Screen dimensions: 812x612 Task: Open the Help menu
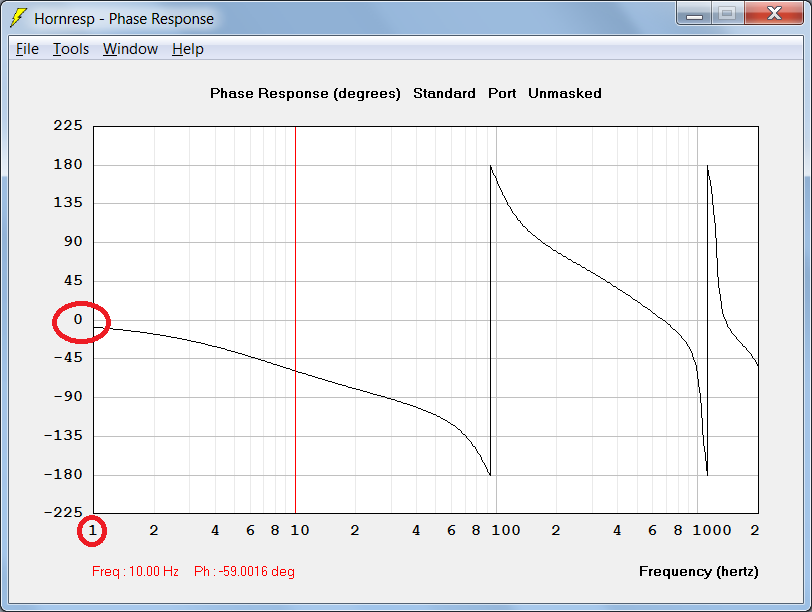[187, 49]
